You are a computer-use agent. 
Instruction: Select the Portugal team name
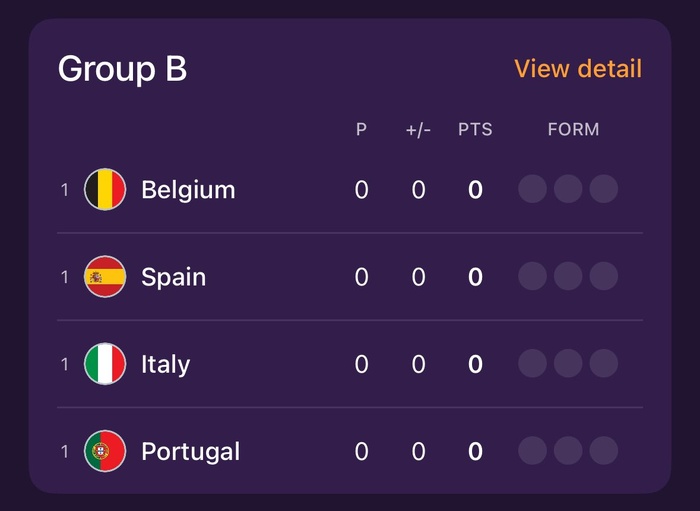(190, 451)
